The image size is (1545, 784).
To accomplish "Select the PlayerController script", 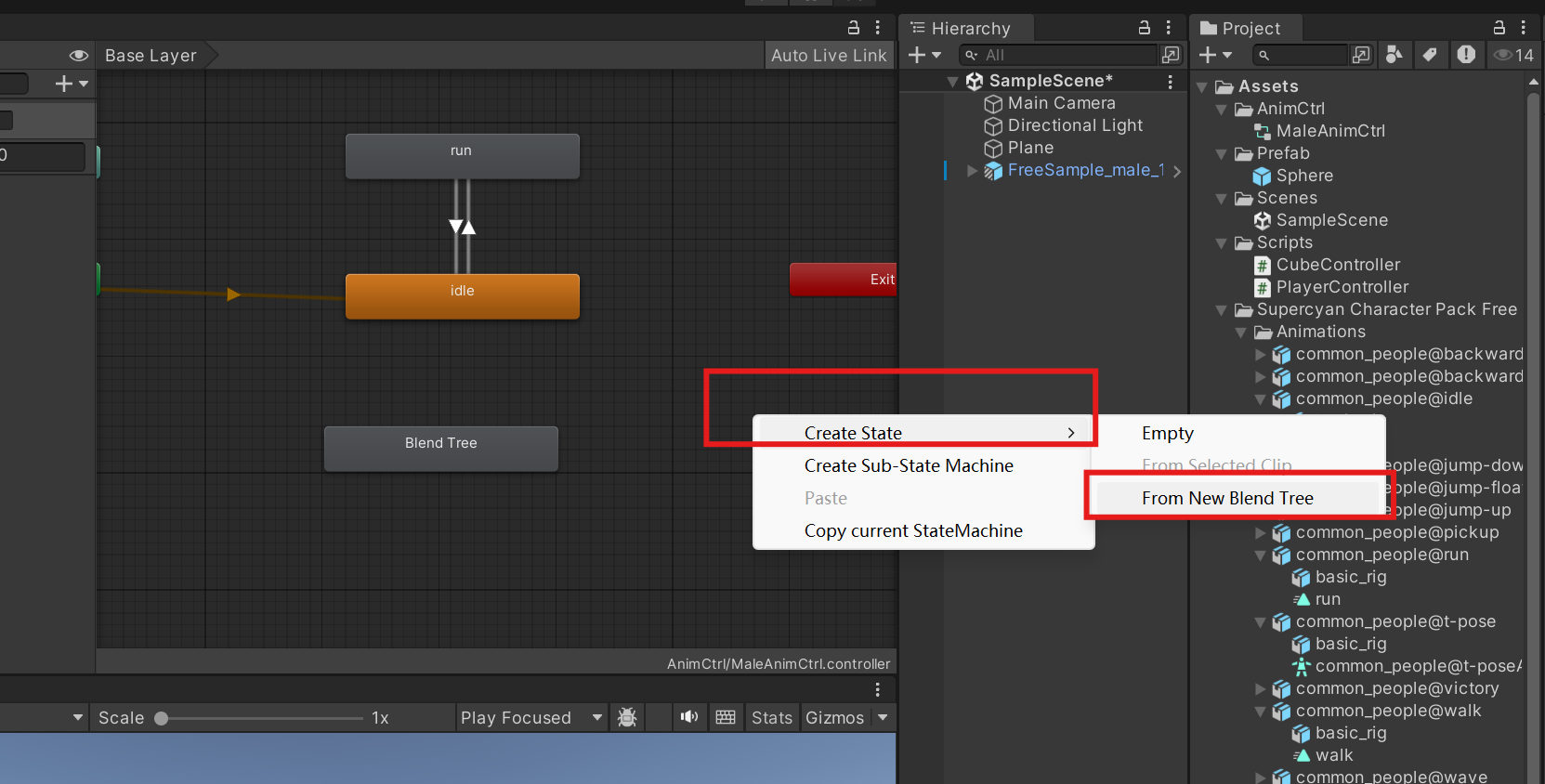I will click(1342, 287).
